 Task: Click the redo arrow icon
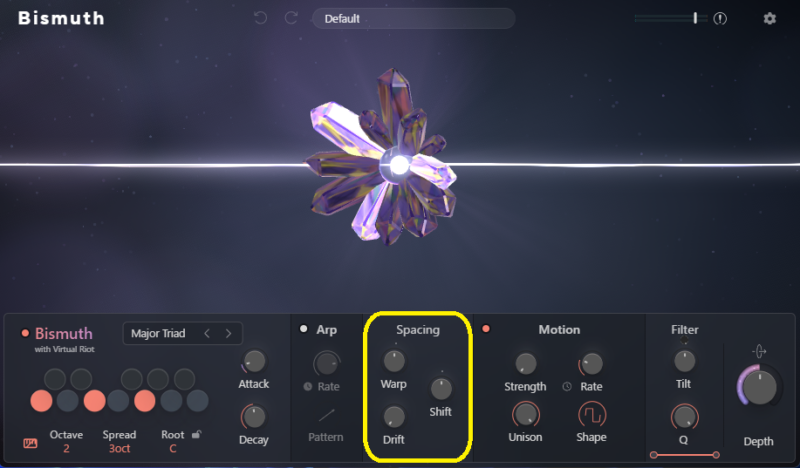(x=291, y=18)
